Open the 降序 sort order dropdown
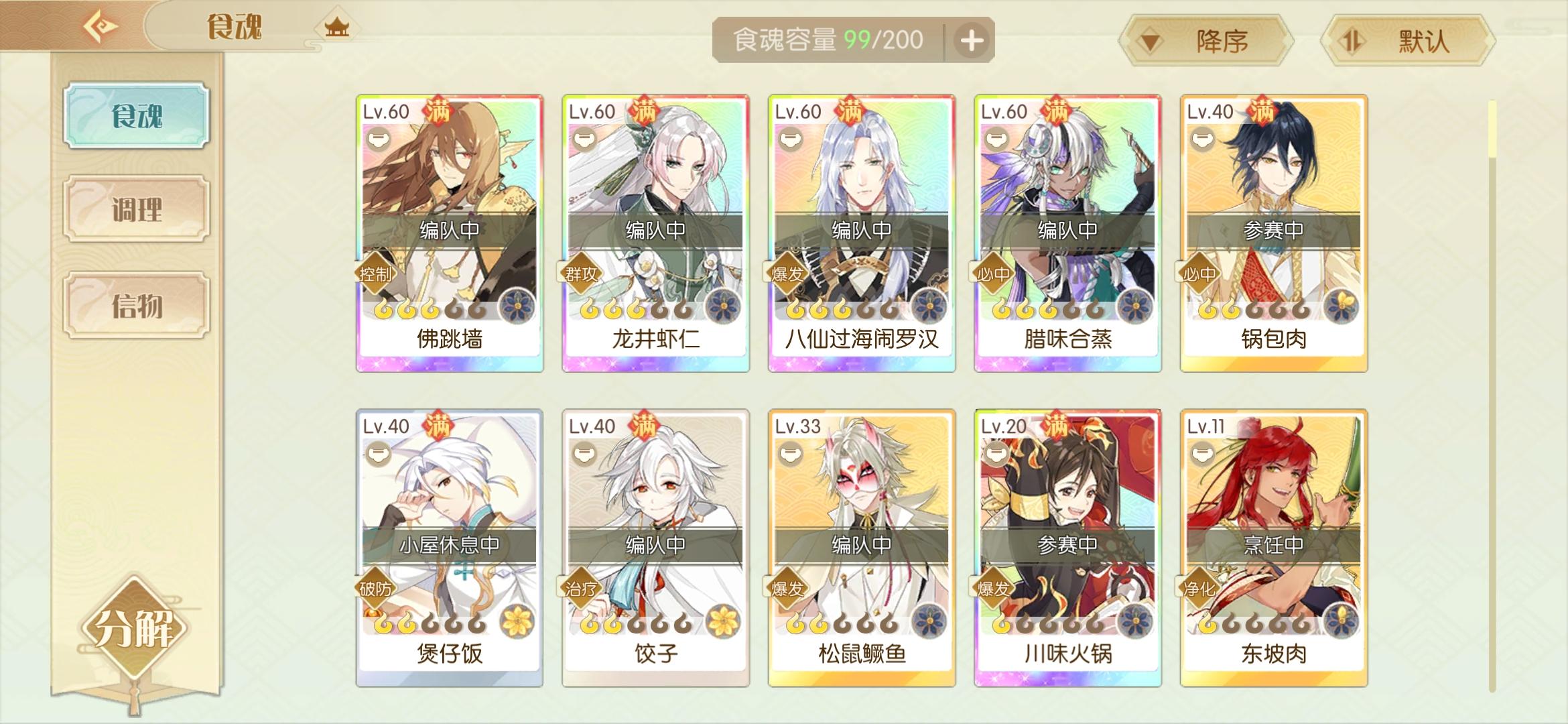This screenshot has width=1568, height=724. point(1205,42)
